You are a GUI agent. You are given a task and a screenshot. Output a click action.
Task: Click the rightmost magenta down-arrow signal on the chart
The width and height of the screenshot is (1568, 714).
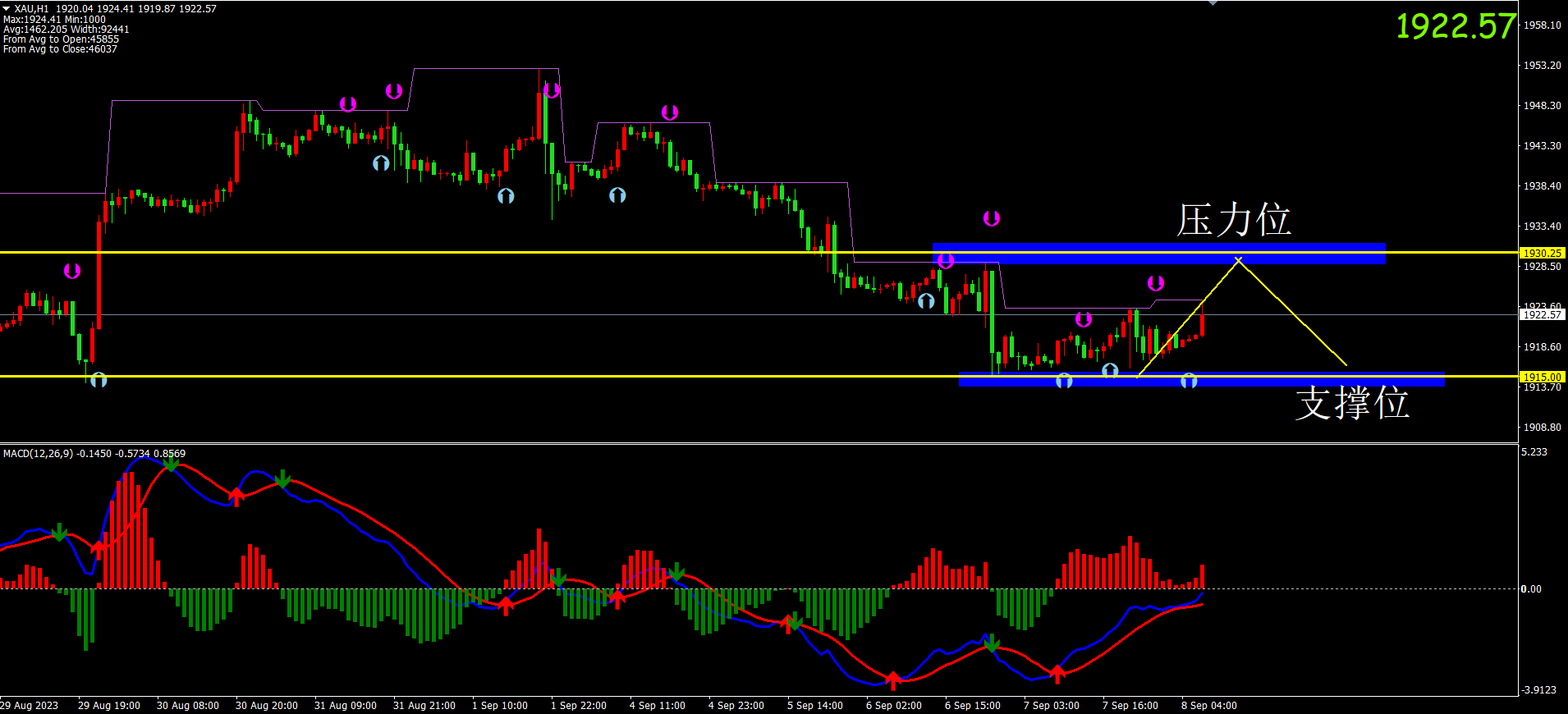(1156, 283)
